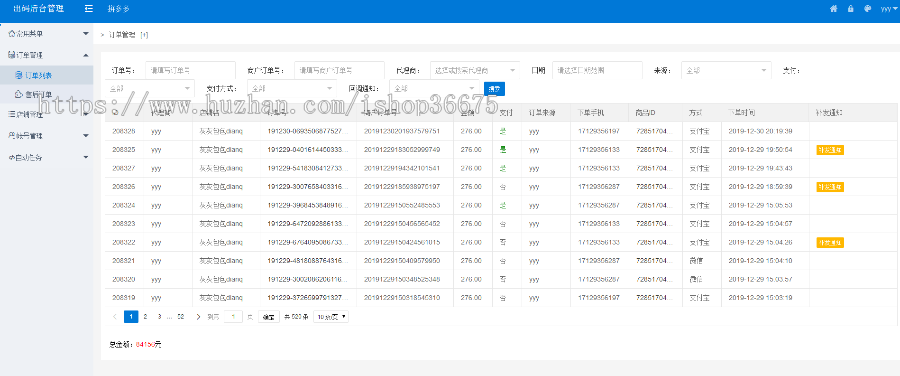Click the 订单管理 breadcrumb text
Screen dimensions: 900x376
(122, 34)
